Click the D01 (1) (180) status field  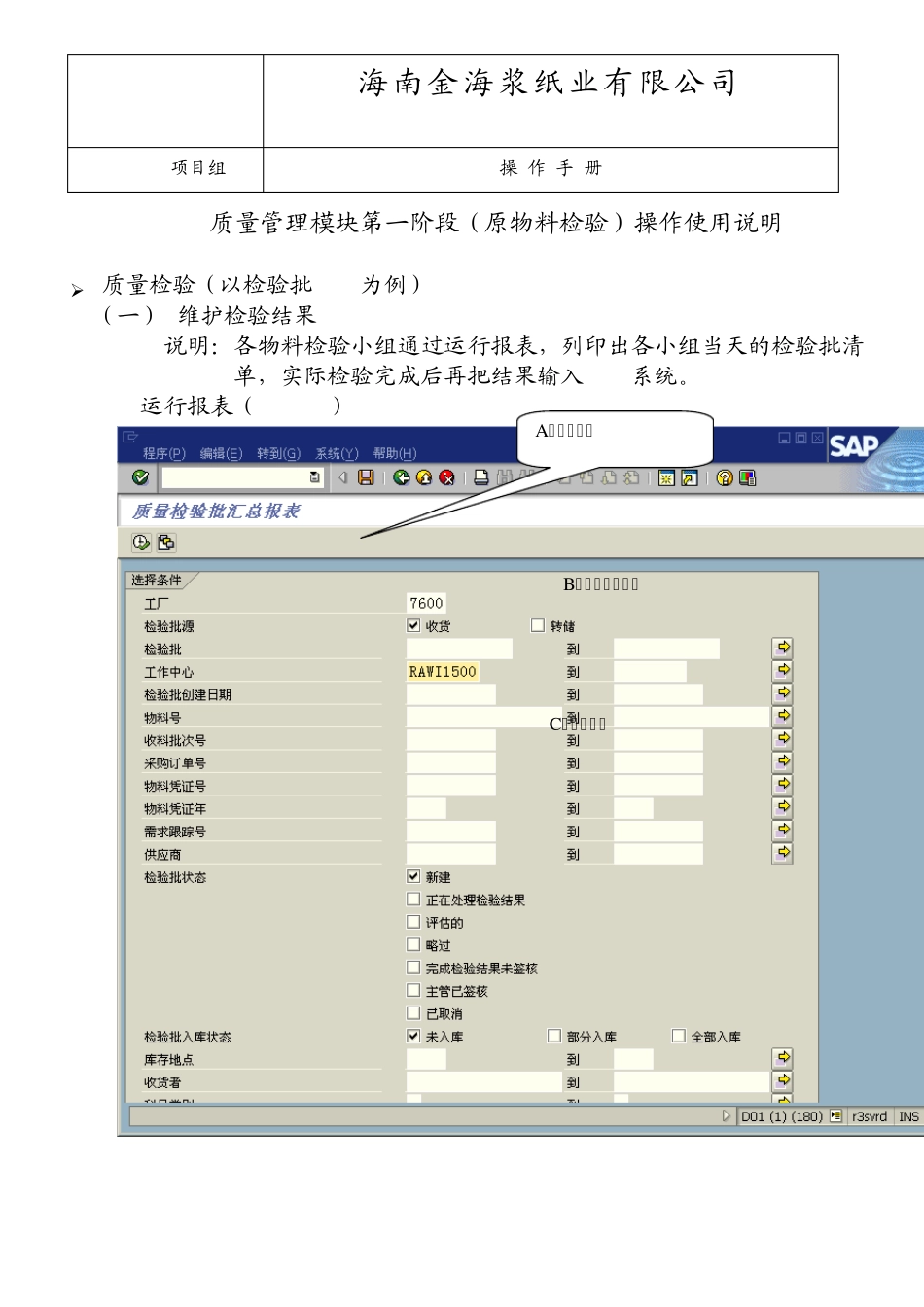(781, 1116)
